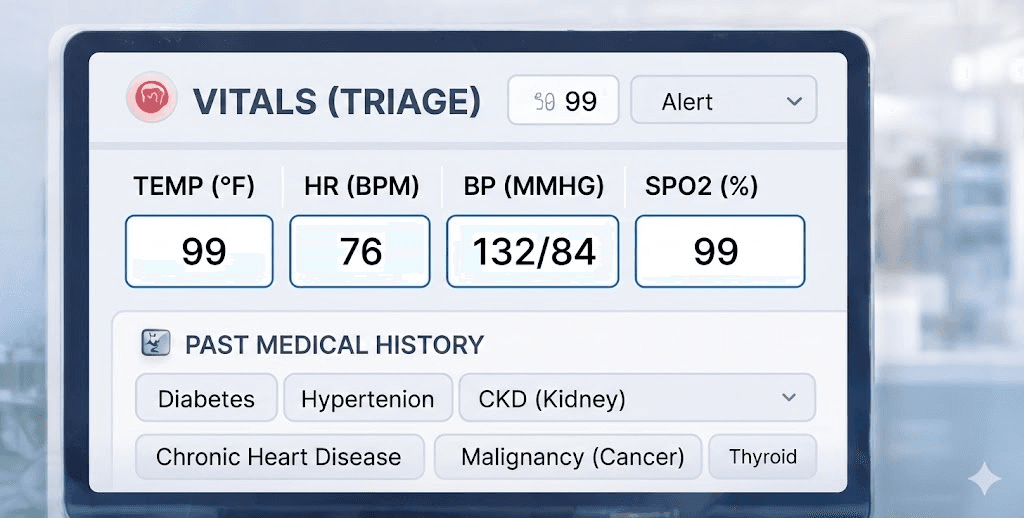Click the chevron in CKD (Kidney) field
The width and height of the screenshot is (1024, 518).
click(x=789, y=398)
